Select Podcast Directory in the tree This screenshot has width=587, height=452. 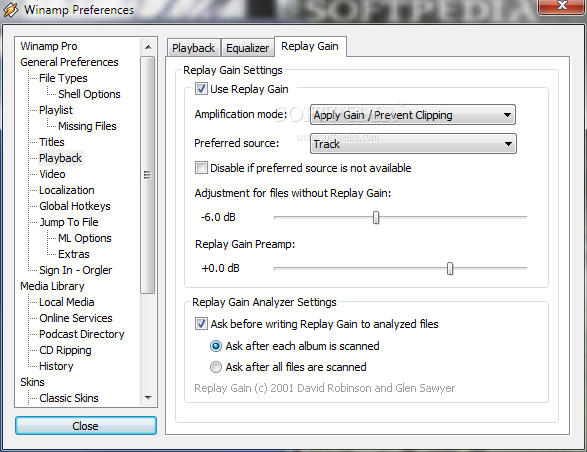(82, 334)
